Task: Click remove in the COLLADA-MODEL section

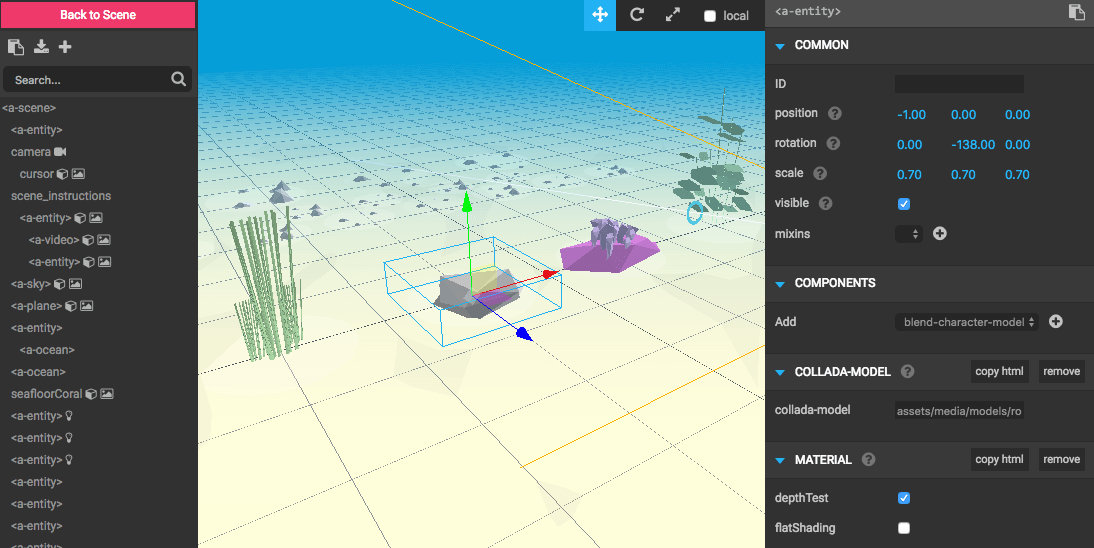Action: [1061, 372]
